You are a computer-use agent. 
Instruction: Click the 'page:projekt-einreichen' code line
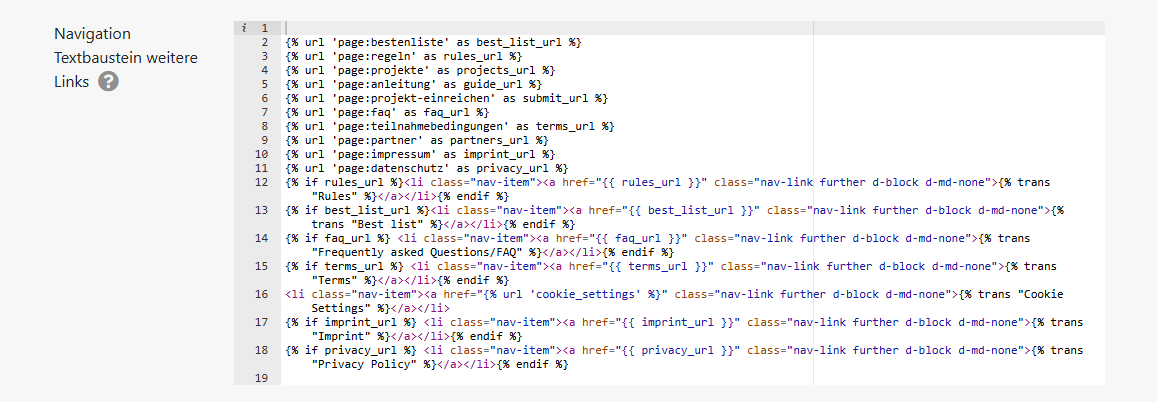click(446, 98)
